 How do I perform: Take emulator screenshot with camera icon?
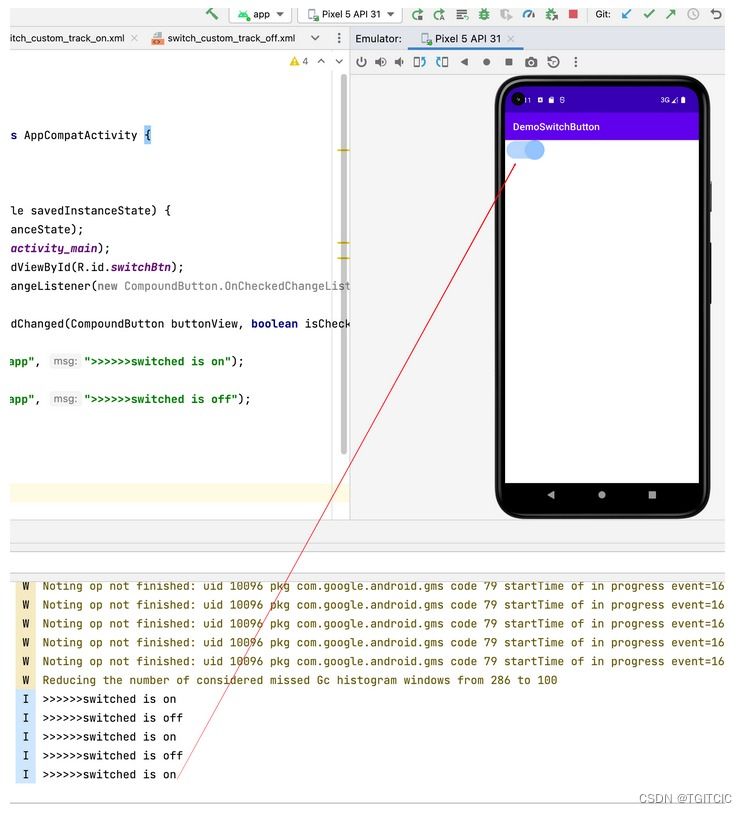[531, 62]
